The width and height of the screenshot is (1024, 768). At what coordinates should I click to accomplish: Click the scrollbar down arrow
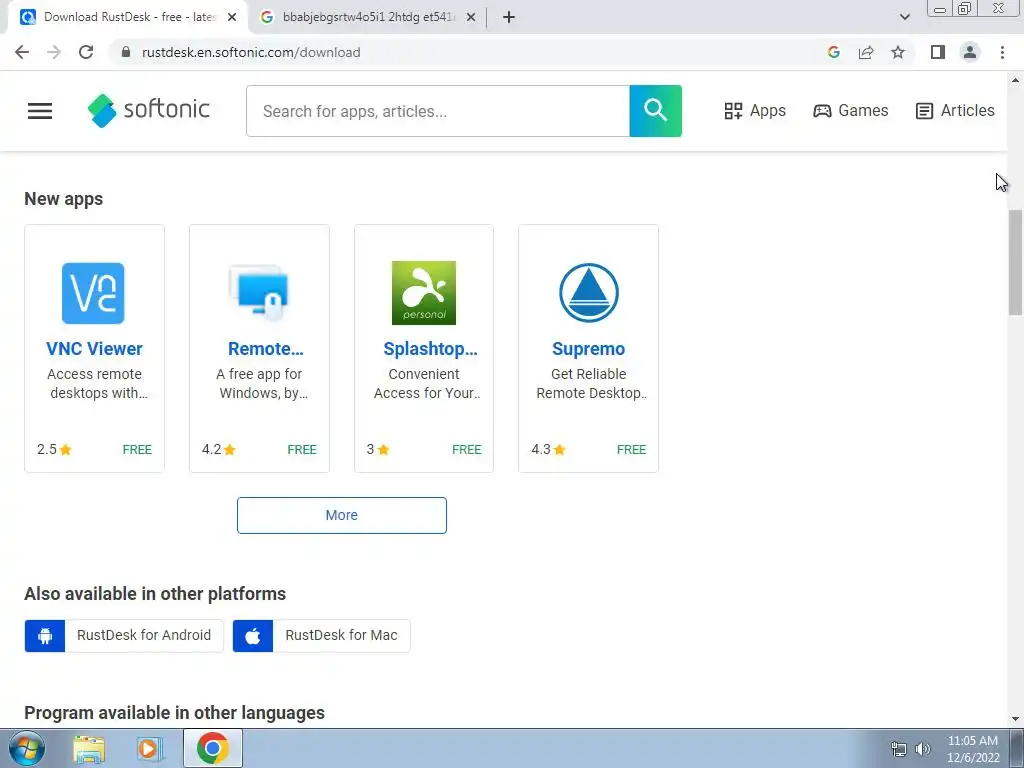tap(1015, 719)
